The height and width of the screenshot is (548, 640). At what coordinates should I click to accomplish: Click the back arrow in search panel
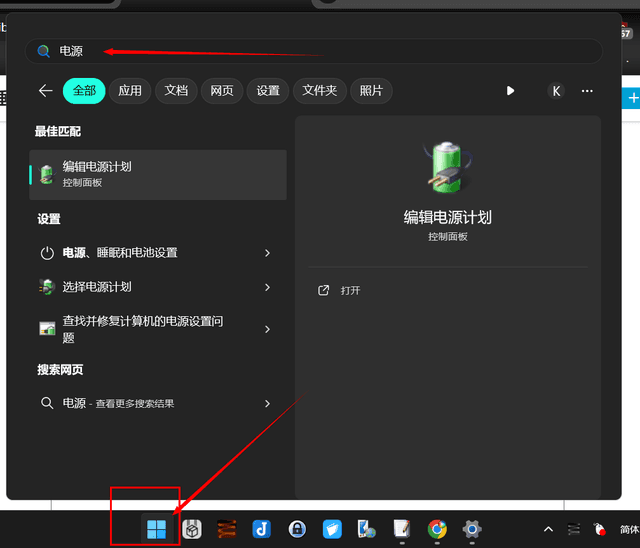[45, 91]
